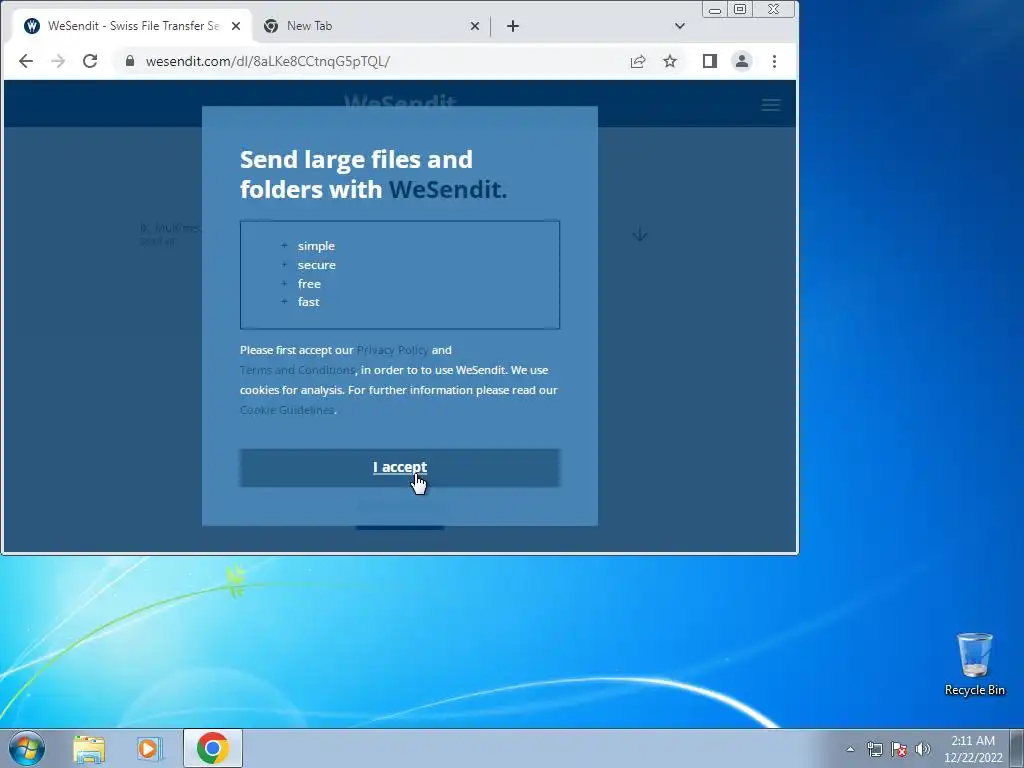Restore the Chrome window size
1024x768 pixels.
(x=740, y=10)
